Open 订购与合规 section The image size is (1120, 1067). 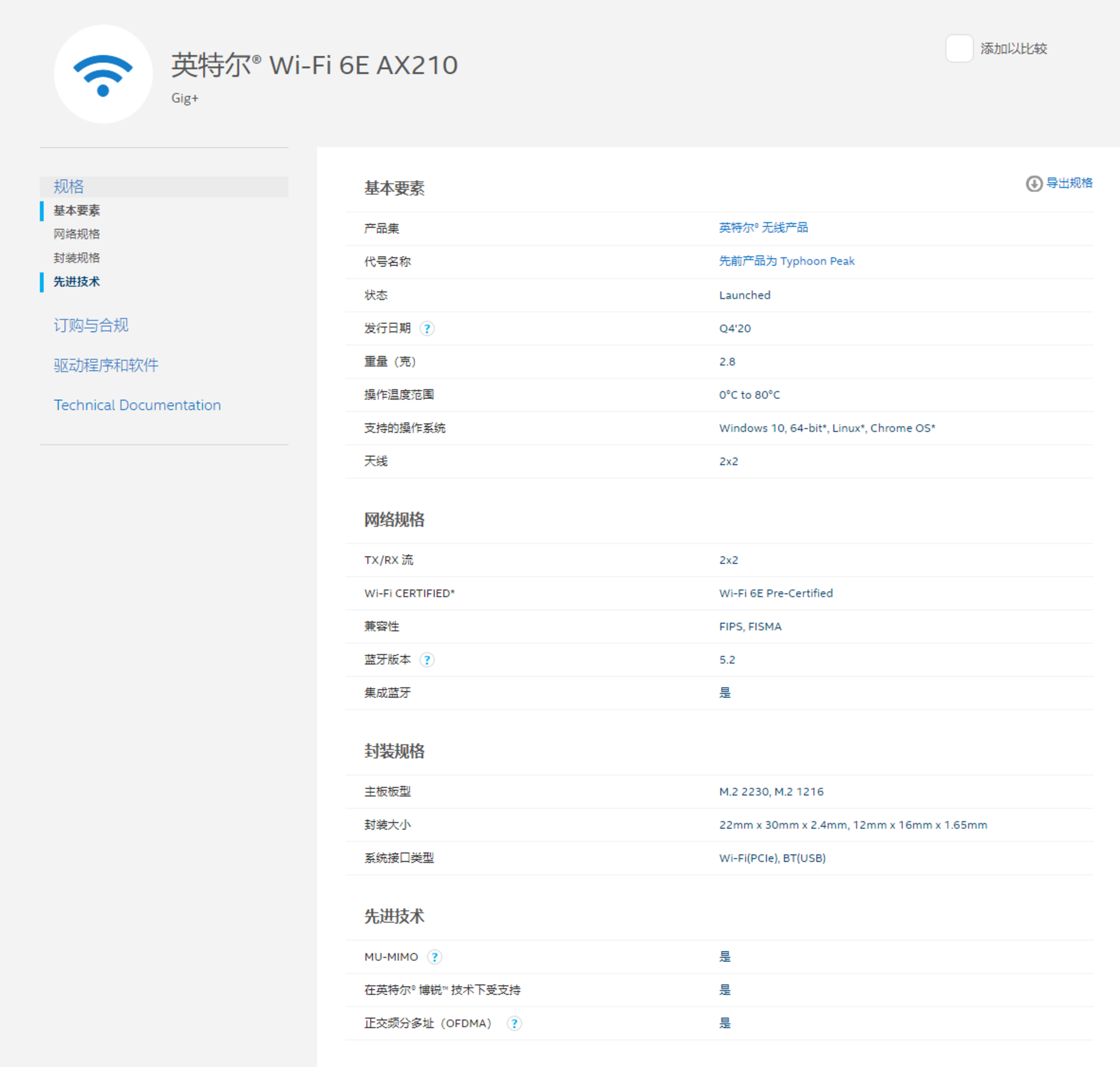[91, 325]
